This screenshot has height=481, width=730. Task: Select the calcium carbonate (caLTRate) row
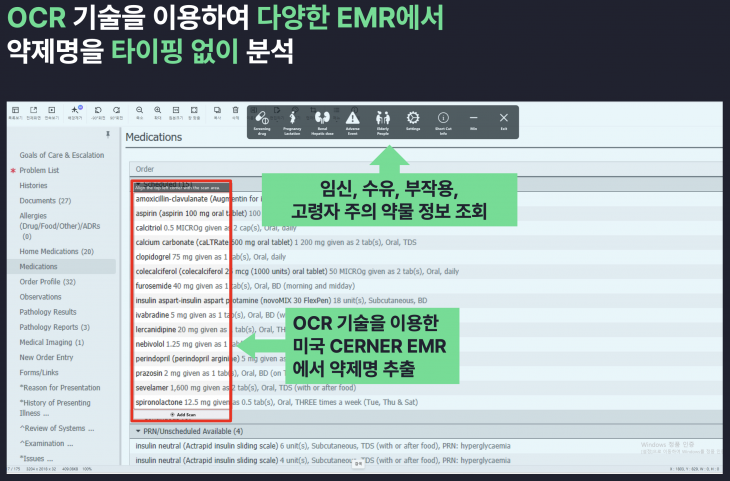pos(426,243)
